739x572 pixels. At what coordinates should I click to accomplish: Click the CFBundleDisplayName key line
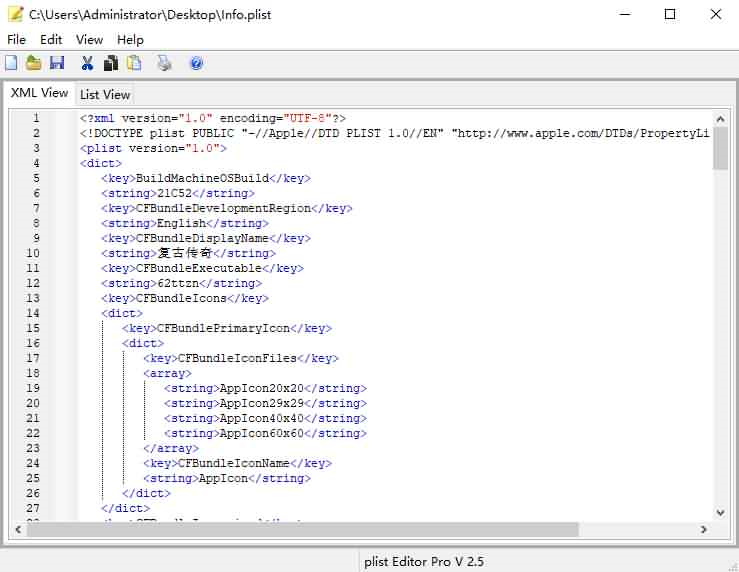click(x=206, y=238)
